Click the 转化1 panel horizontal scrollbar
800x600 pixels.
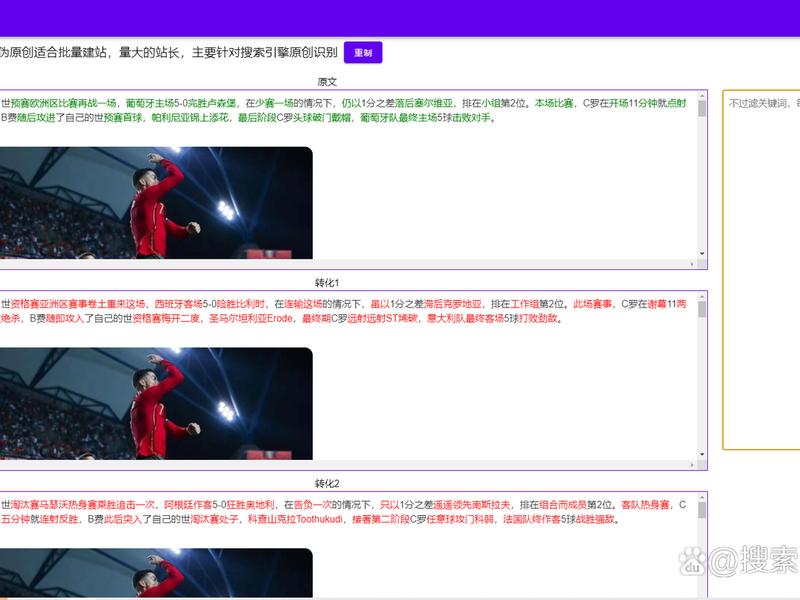(348, 465)
